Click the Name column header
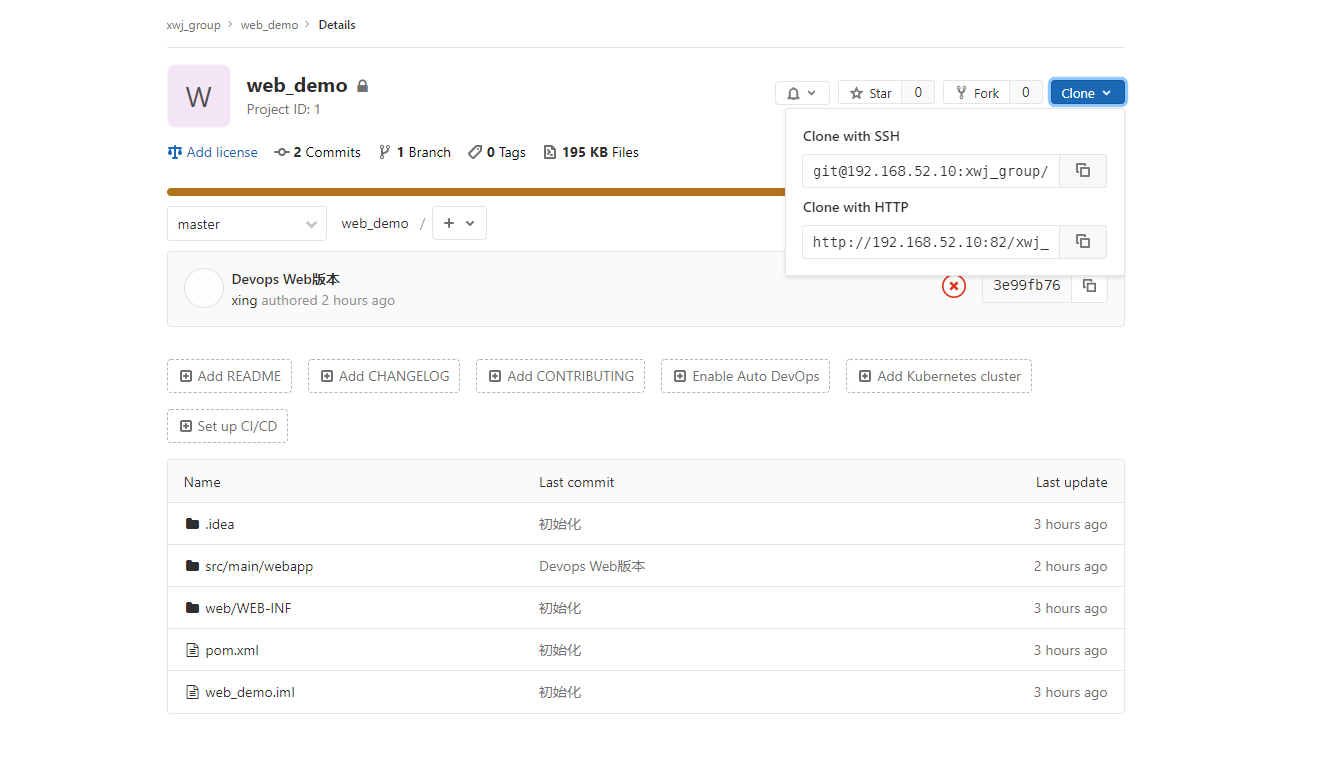This screenshot has height=763, width=1327. 202,482
